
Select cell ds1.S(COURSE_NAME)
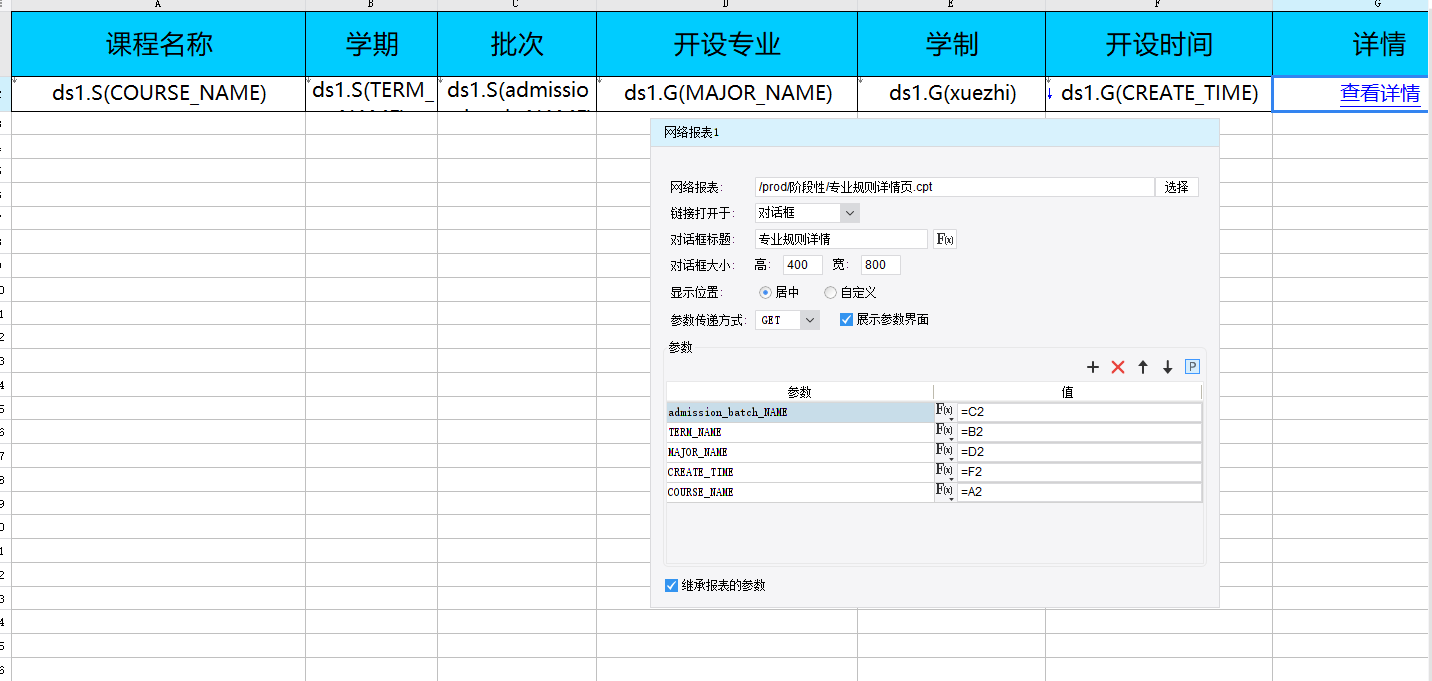click(x=159, y=94)
